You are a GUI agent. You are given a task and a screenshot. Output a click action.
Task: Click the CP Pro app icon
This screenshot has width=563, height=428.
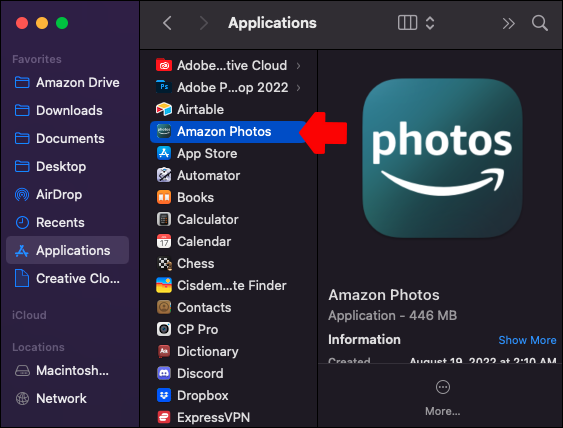(x=164, y=329)
